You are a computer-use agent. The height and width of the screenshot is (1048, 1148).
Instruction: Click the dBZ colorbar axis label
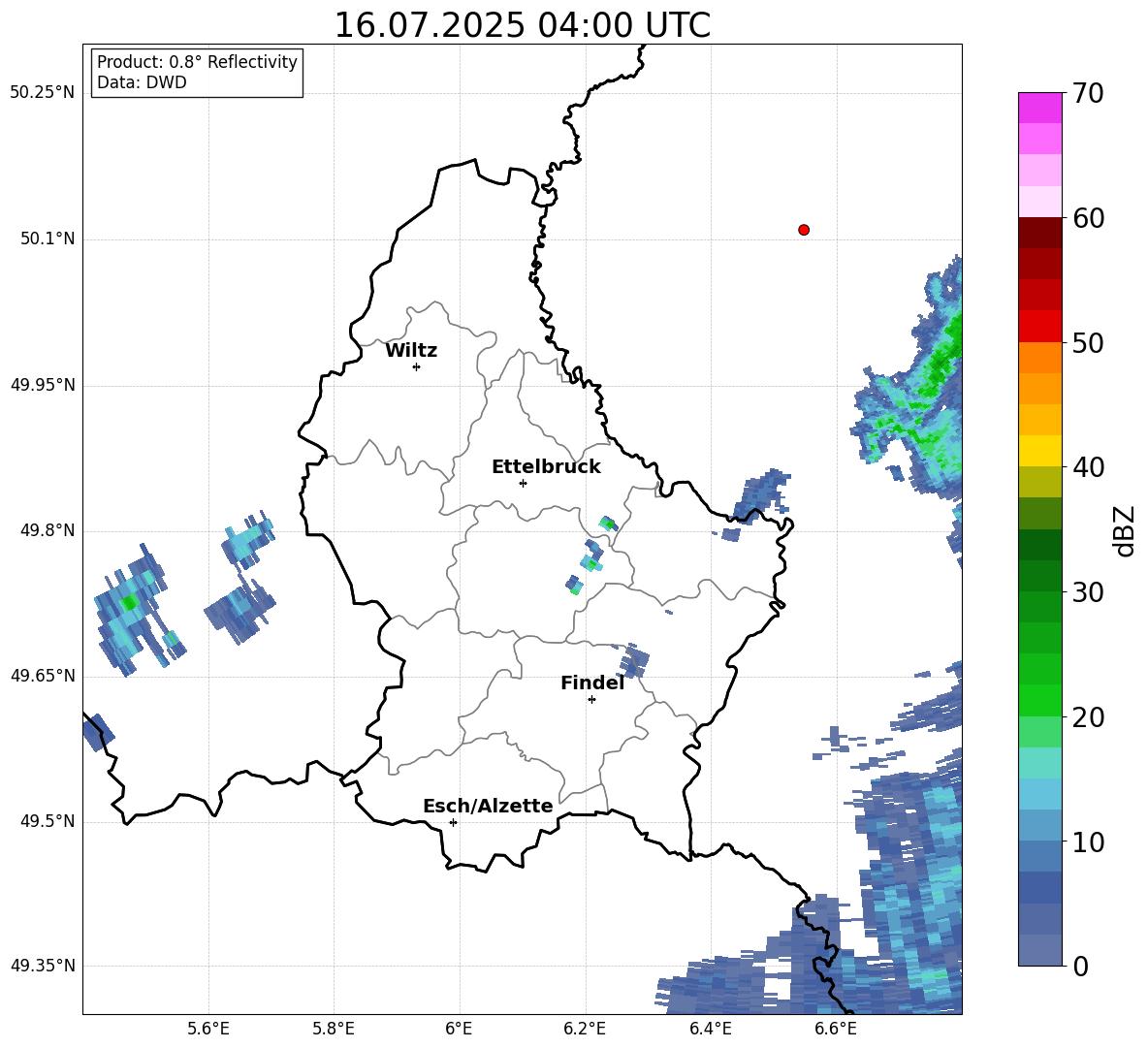click(x=1126, y=530)
